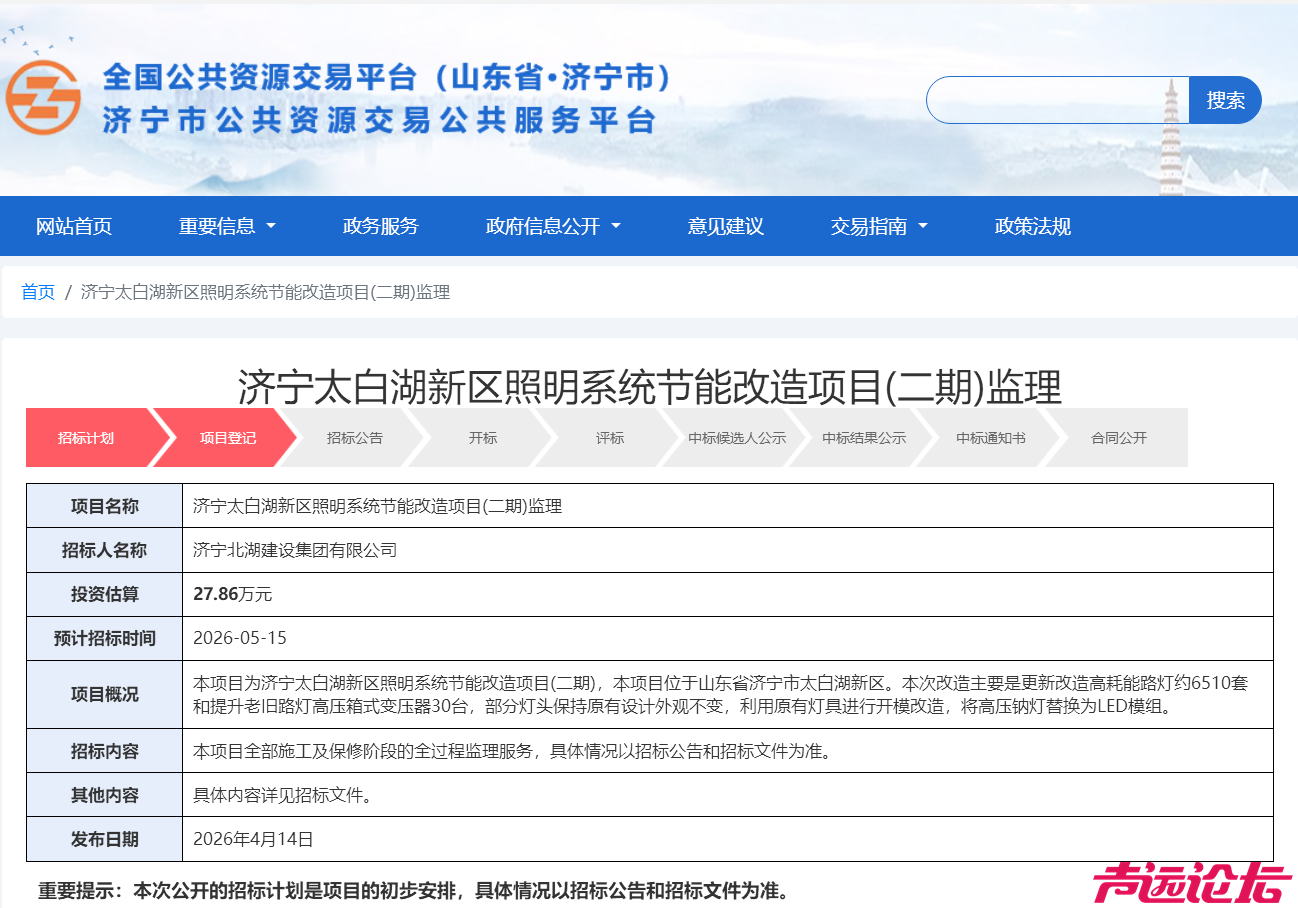This screenshot has width=1298, height=908.
Task: Open the 招标公告 stage tab
Action: click(355, 437)
